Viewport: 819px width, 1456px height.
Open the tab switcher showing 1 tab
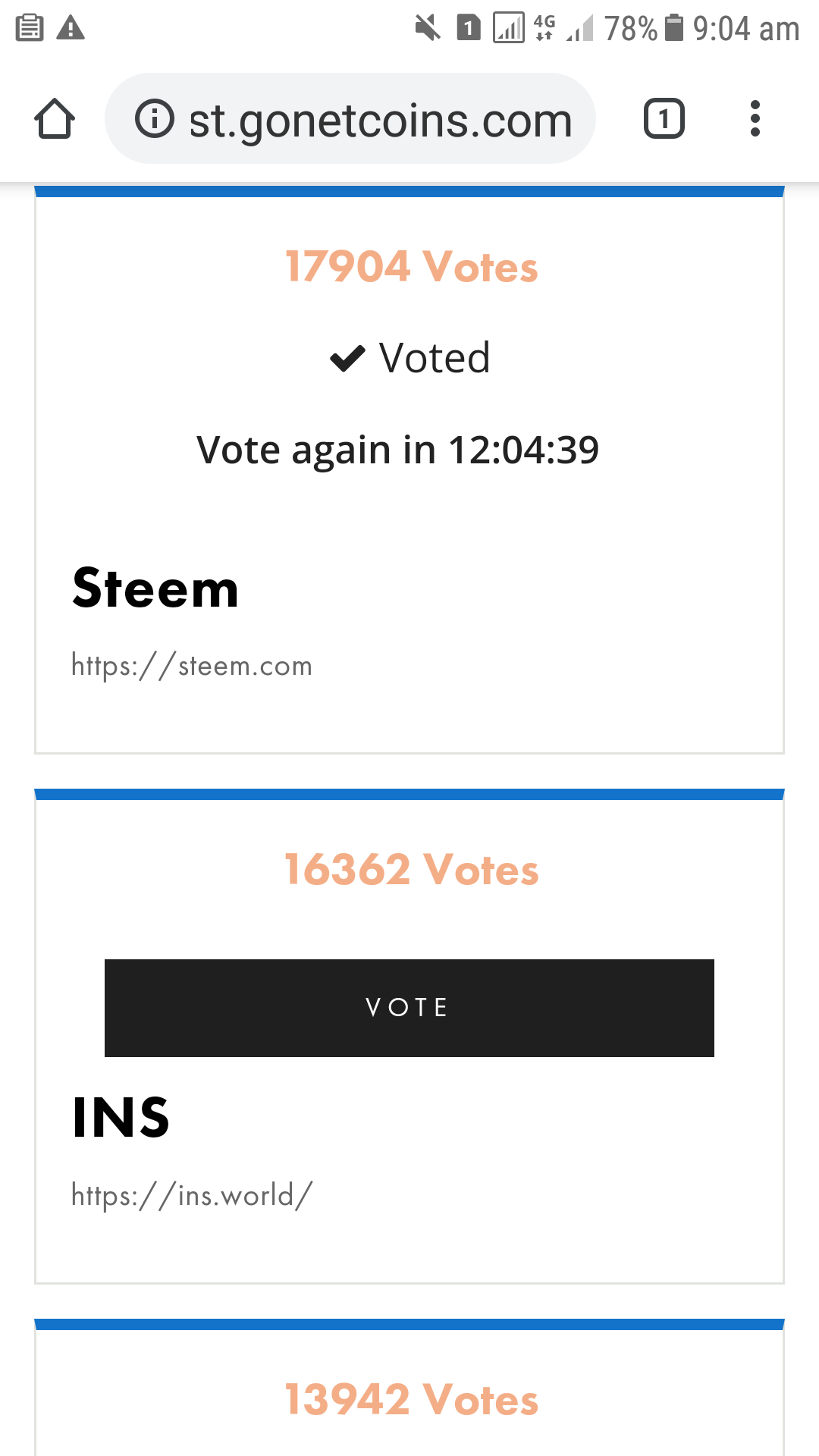coord(664,119)
